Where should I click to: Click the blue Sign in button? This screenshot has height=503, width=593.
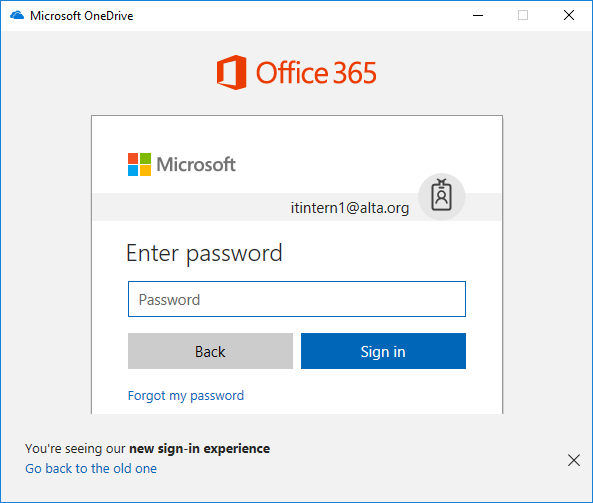(383, 351)
